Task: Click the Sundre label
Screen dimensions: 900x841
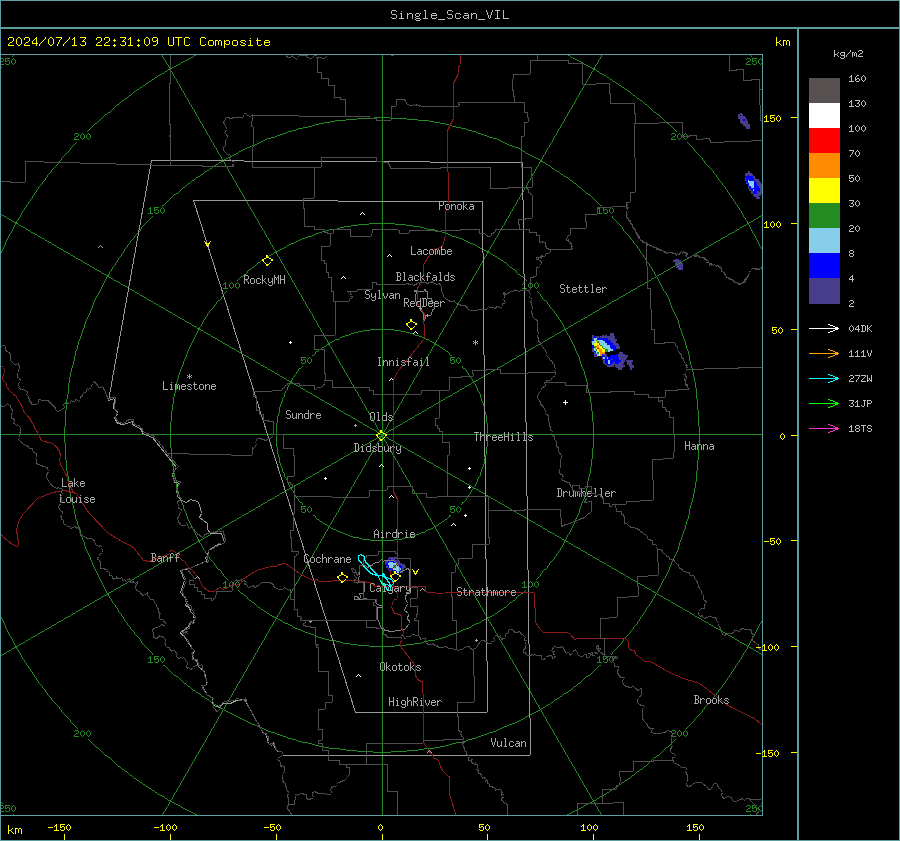Action: coord(303,415)
